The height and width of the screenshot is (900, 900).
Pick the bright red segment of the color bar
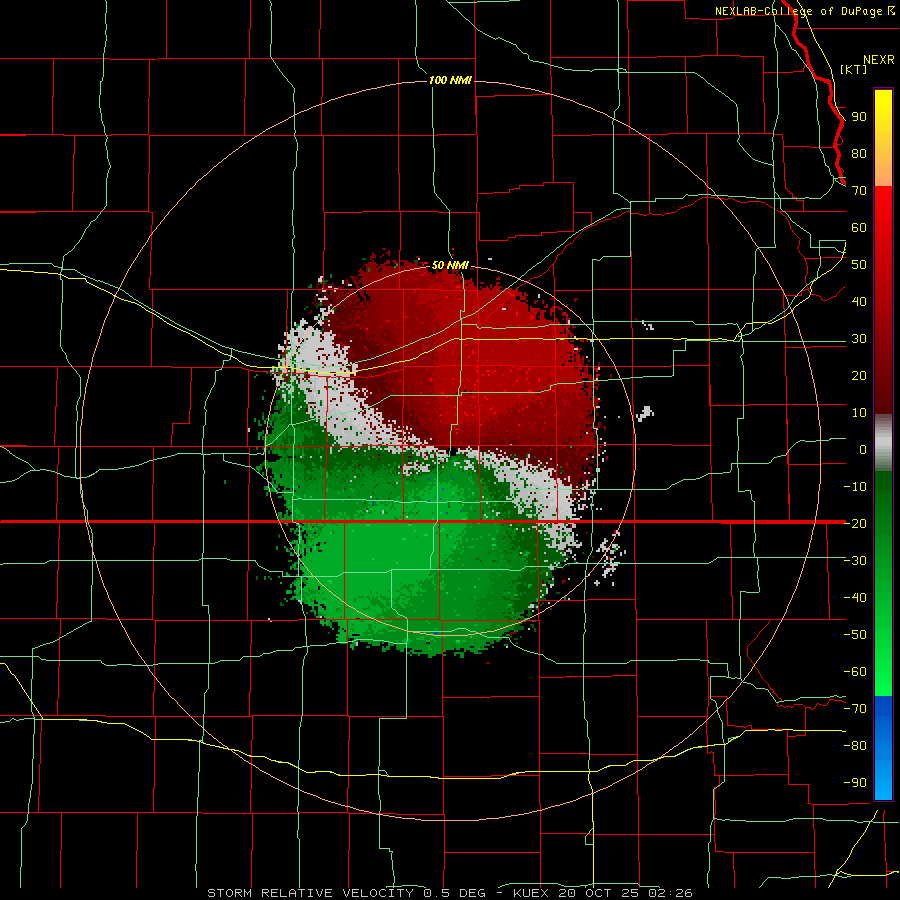click(x=883, y=300)
